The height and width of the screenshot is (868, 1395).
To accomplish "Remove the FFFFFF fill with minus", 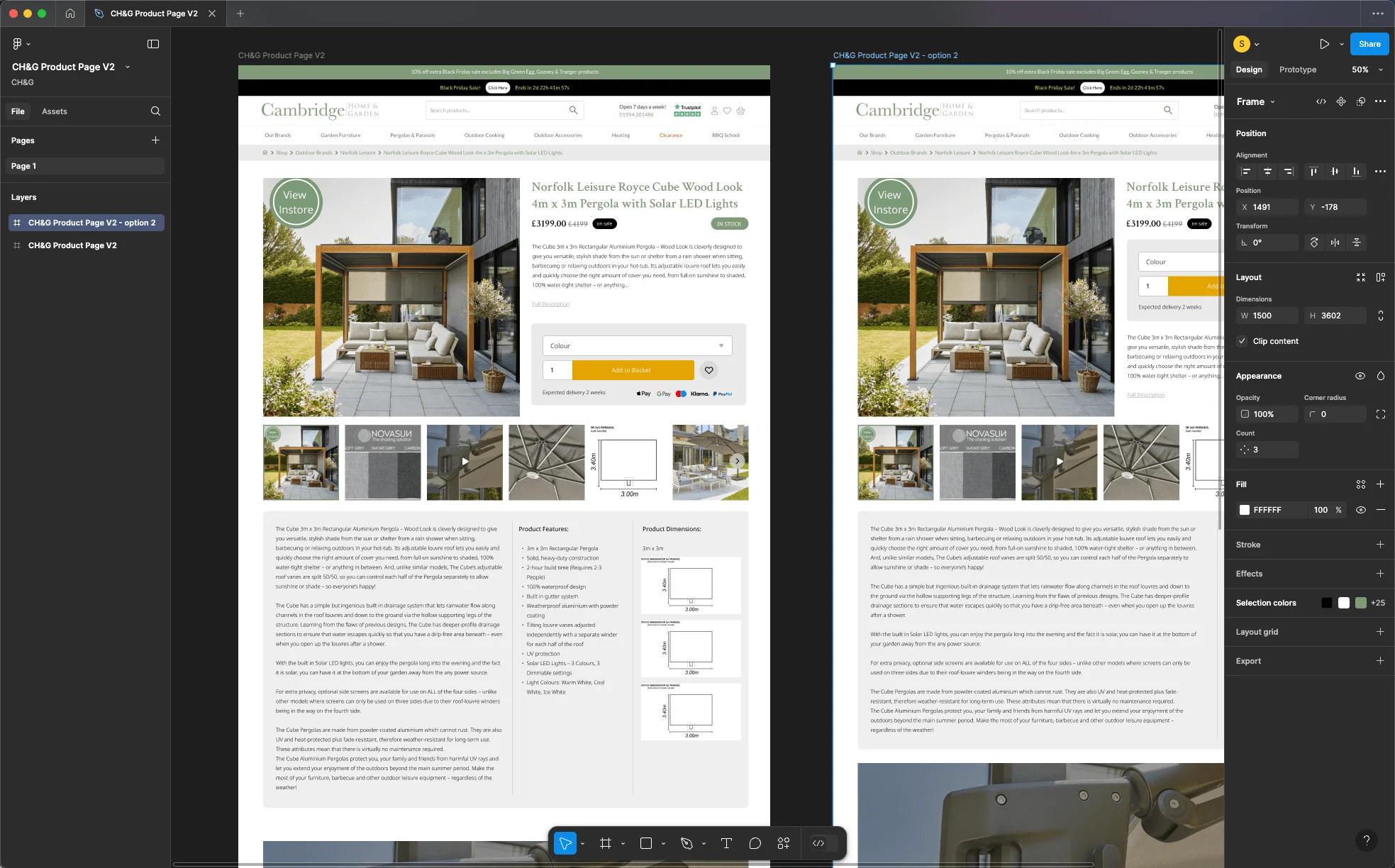I will coord(1380,510).
